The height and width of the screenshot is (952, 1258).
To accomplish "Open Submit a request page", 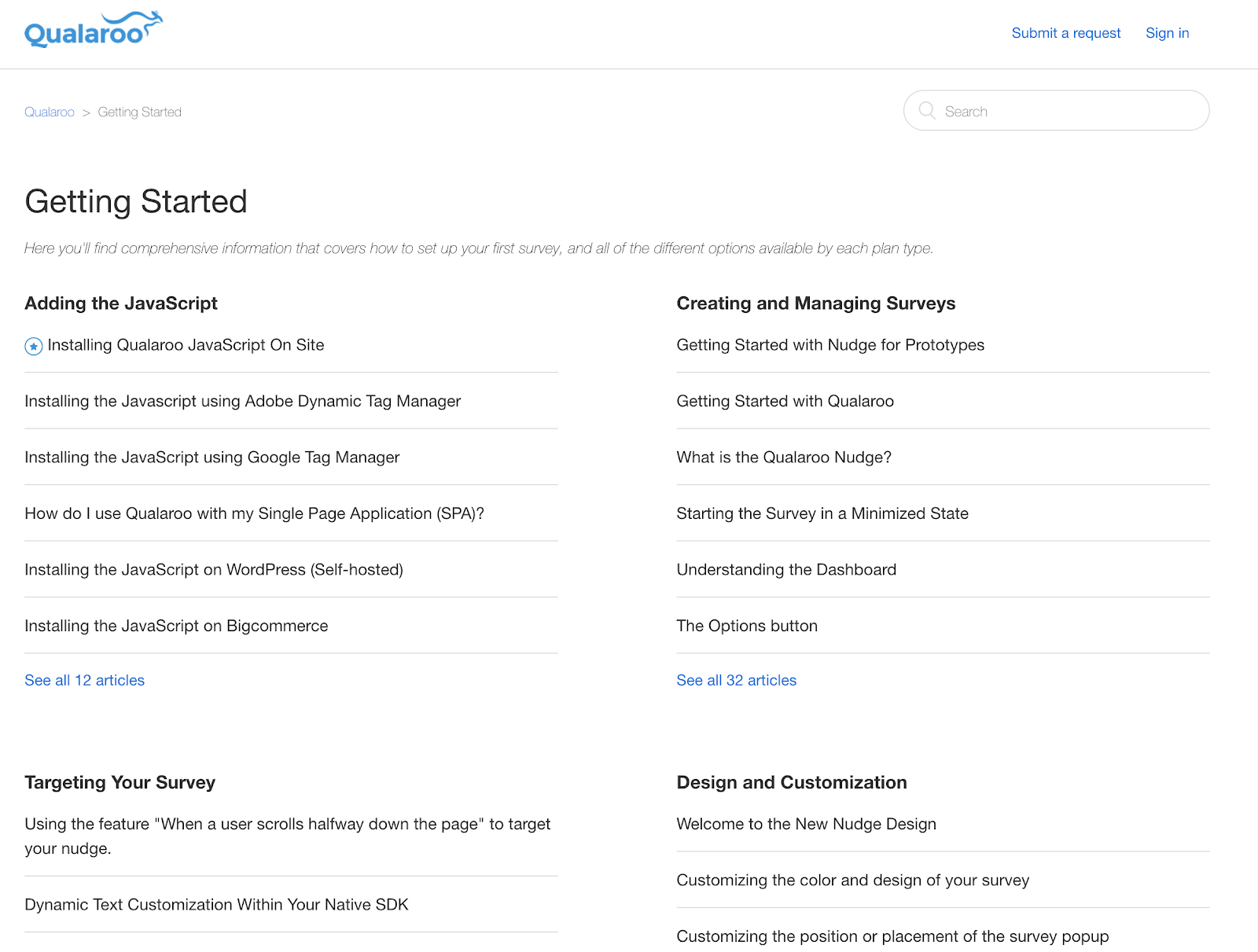I will point(1065,33).
